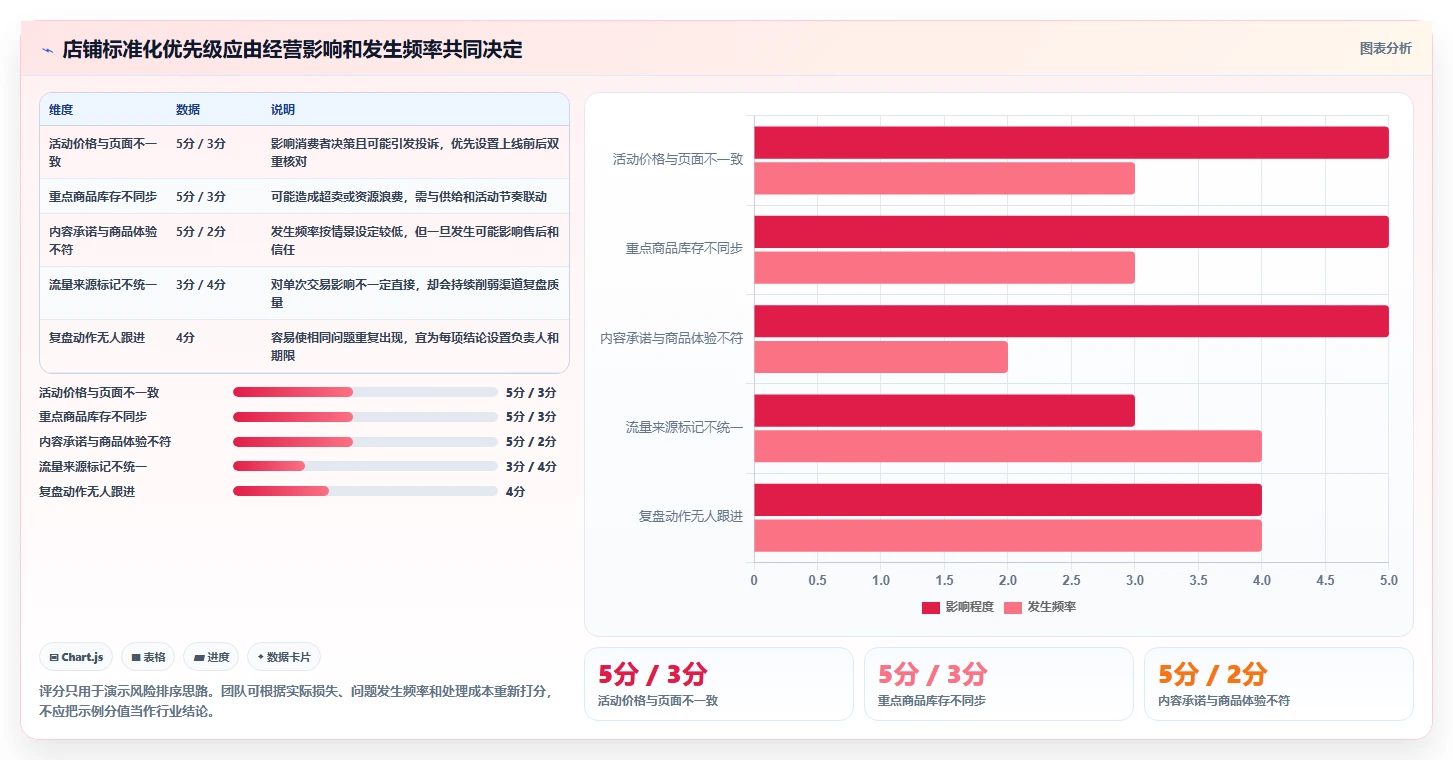Click progress bar for 内容承诺与商品体验不符

(365, 441)
